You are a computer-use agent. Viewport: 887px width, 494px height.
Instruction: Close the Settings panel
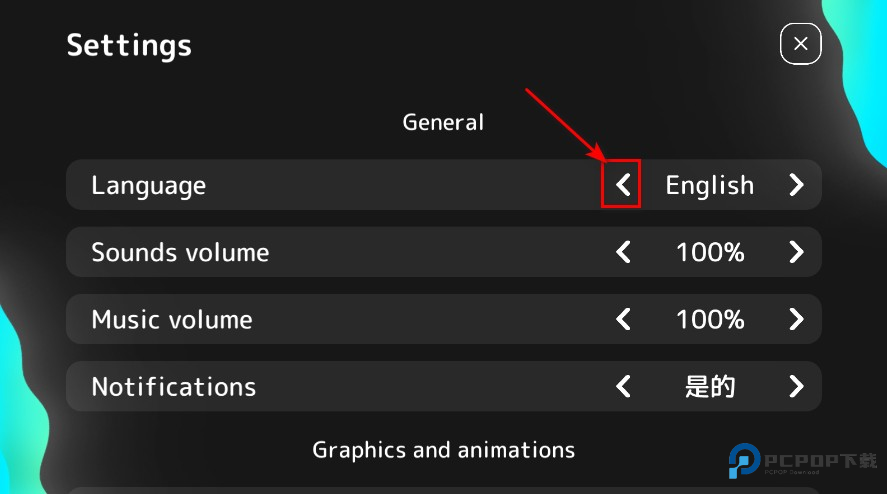[800, 44]
